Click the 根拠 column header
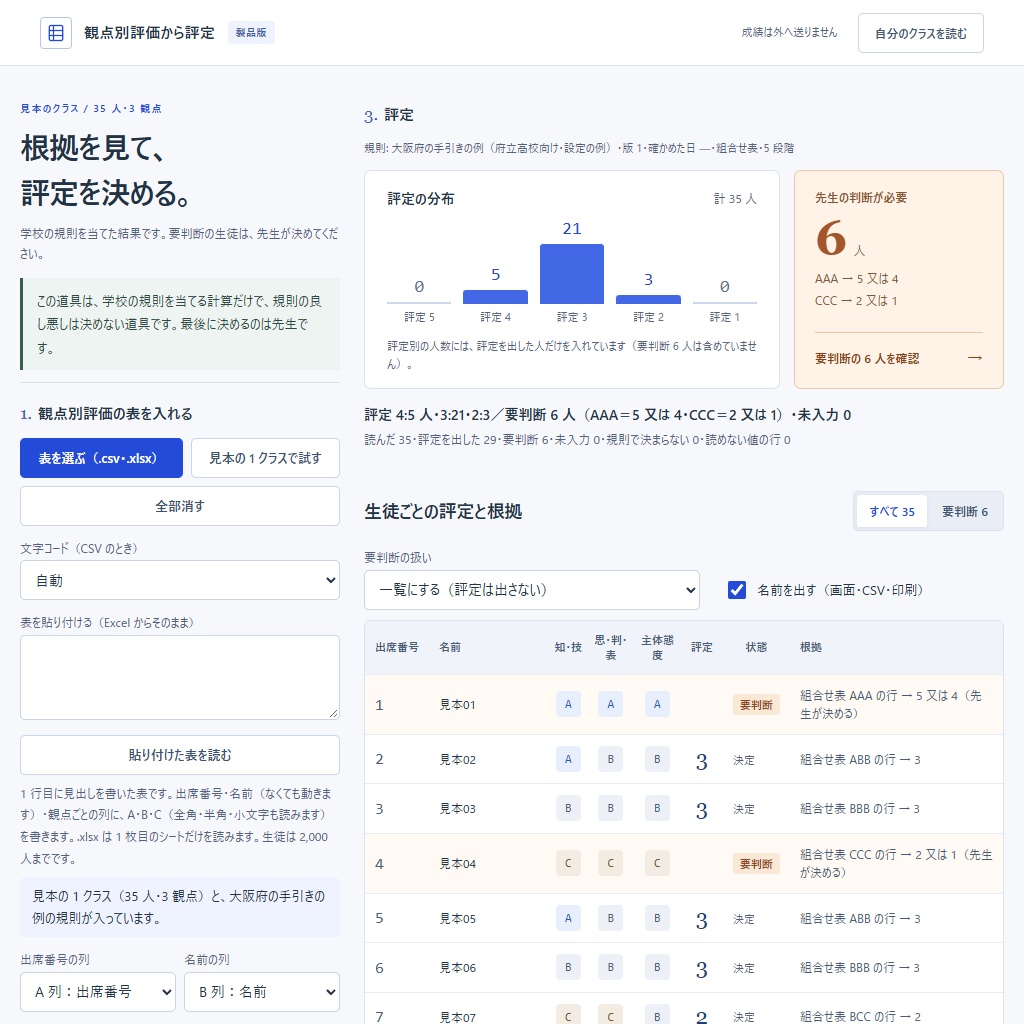Image resolution: width=1024 pixels, height=1024 pixels. [810, 647]
